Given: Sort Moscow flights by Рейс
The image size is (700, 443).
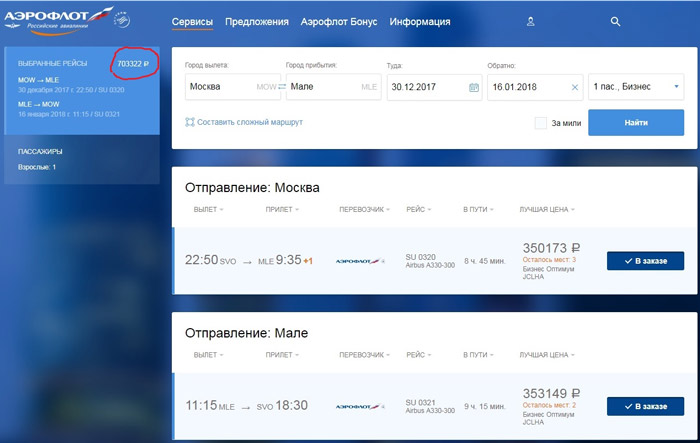Looking at the screenshot, I should coord(418,209).
